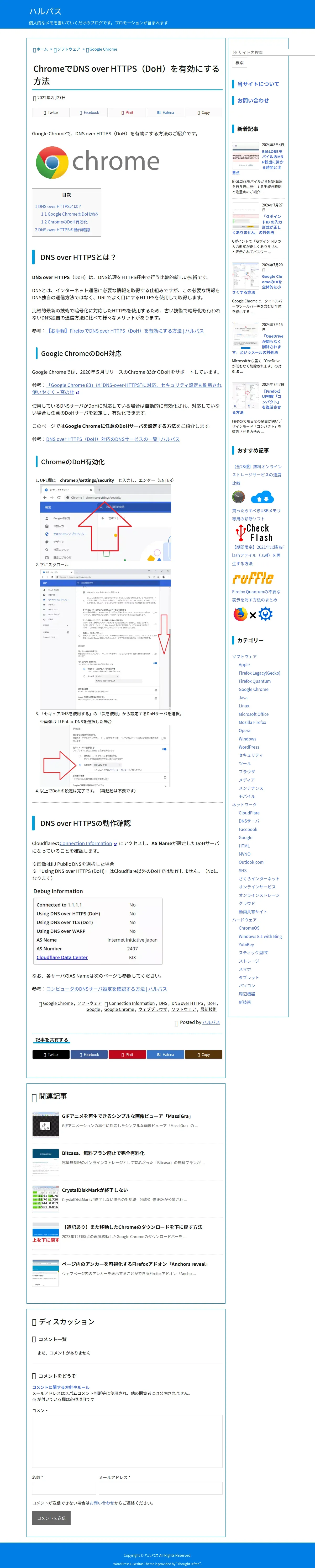This screenshot has height=1568, width=315.
Task: Jump to TOC item 1 DNS over HTTPSとは？
Action: 58,206
